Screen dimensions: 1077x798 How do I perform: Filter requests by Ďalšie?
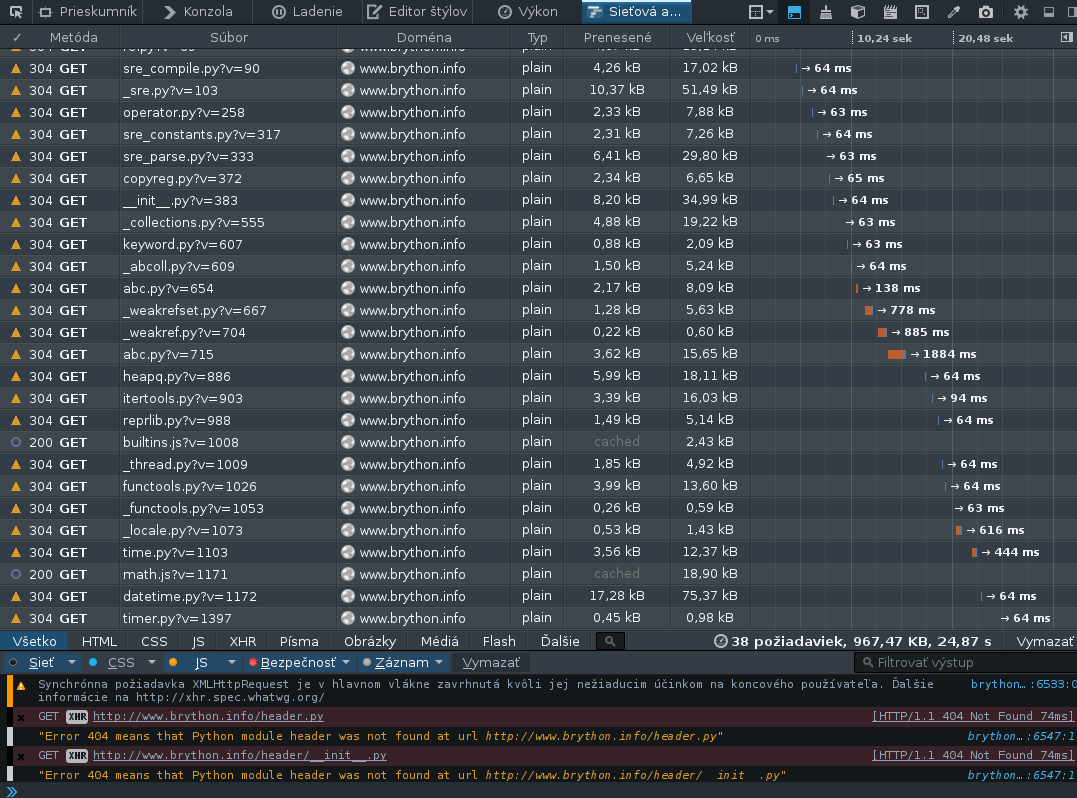(x=560, y=641)
